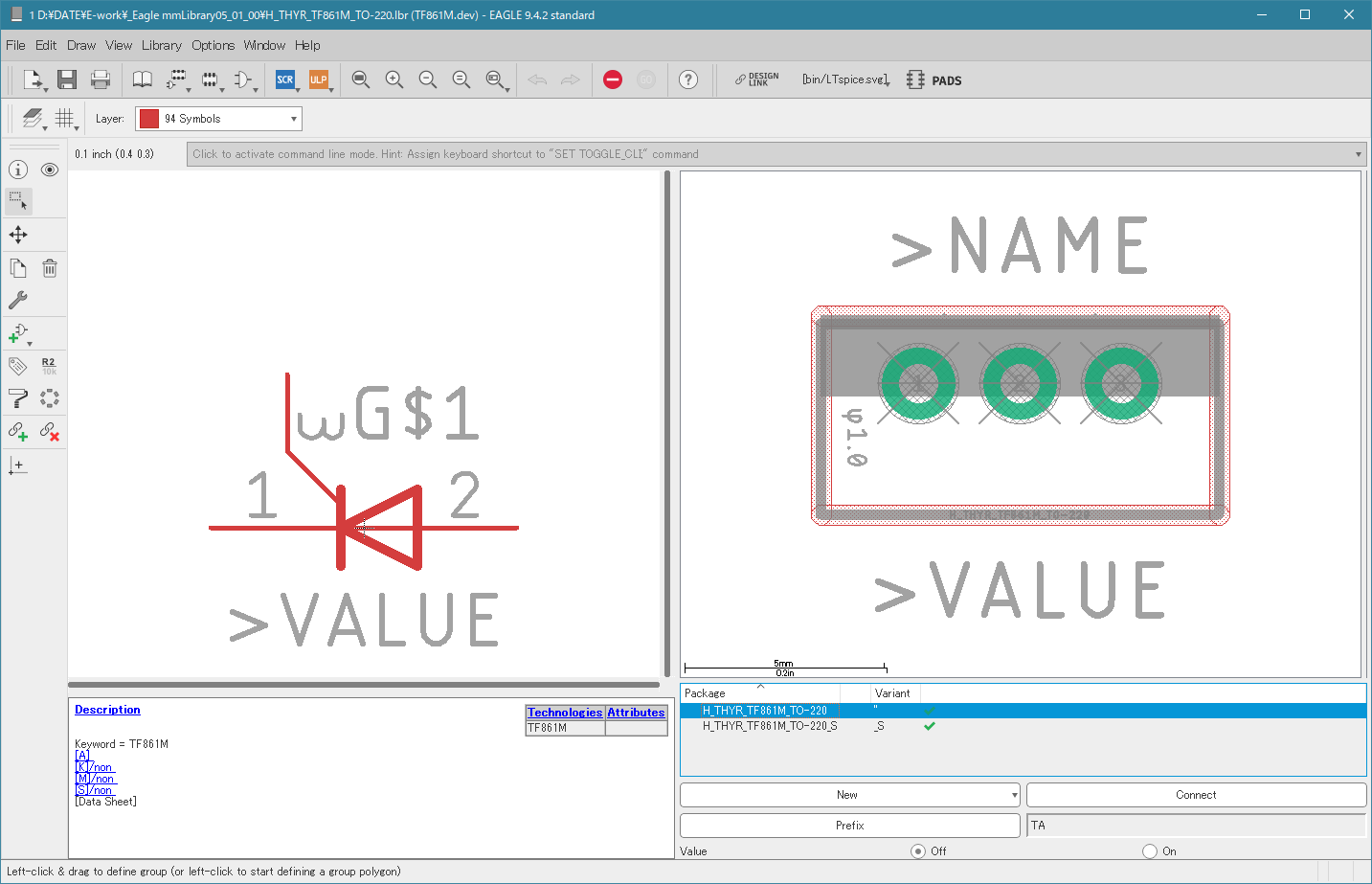Click the Zoom in magnifier icon
Screen dimensions: 1372x884
[x=394, y=79]
